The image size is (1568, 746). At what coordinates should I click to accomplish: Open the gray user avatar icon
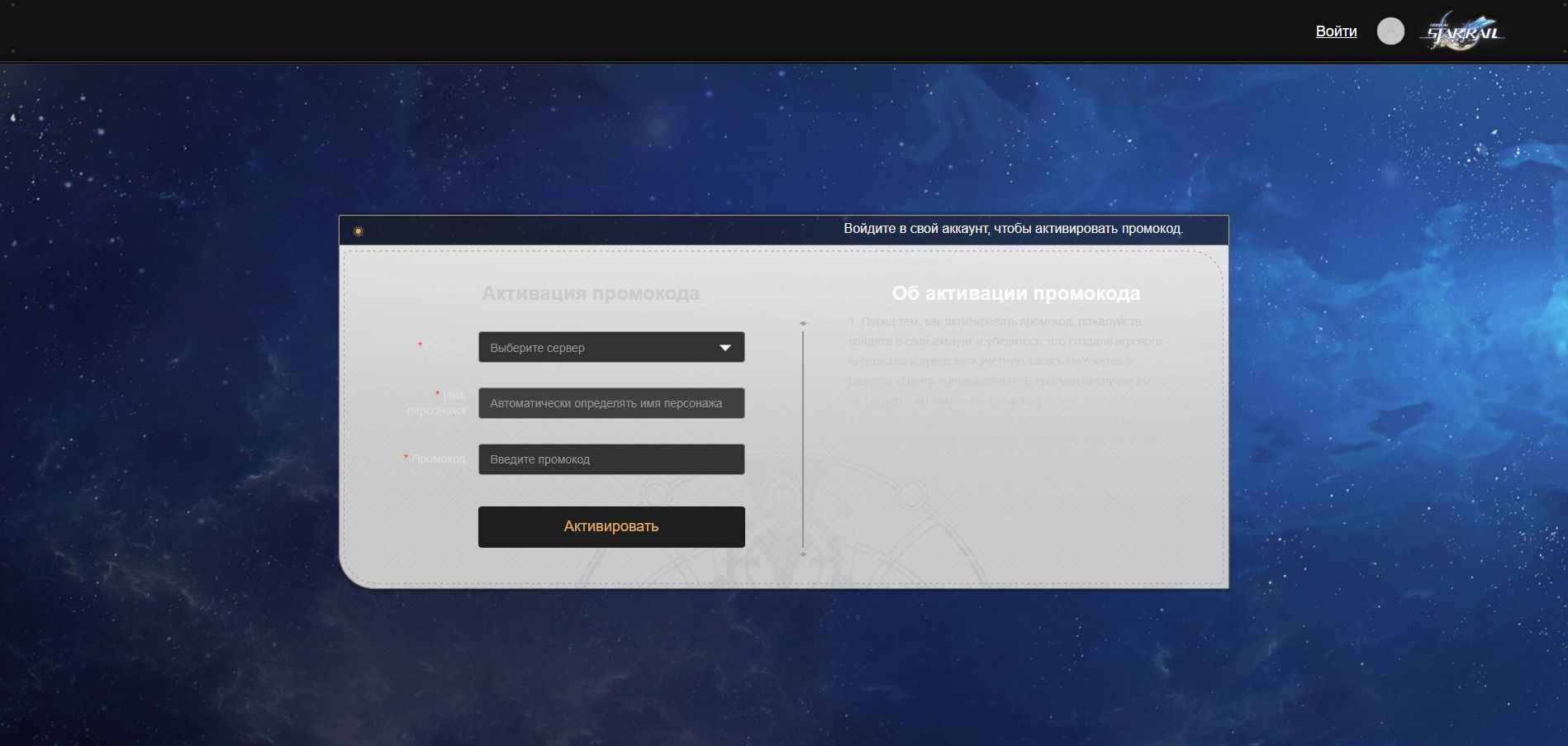coord(1390,31)
